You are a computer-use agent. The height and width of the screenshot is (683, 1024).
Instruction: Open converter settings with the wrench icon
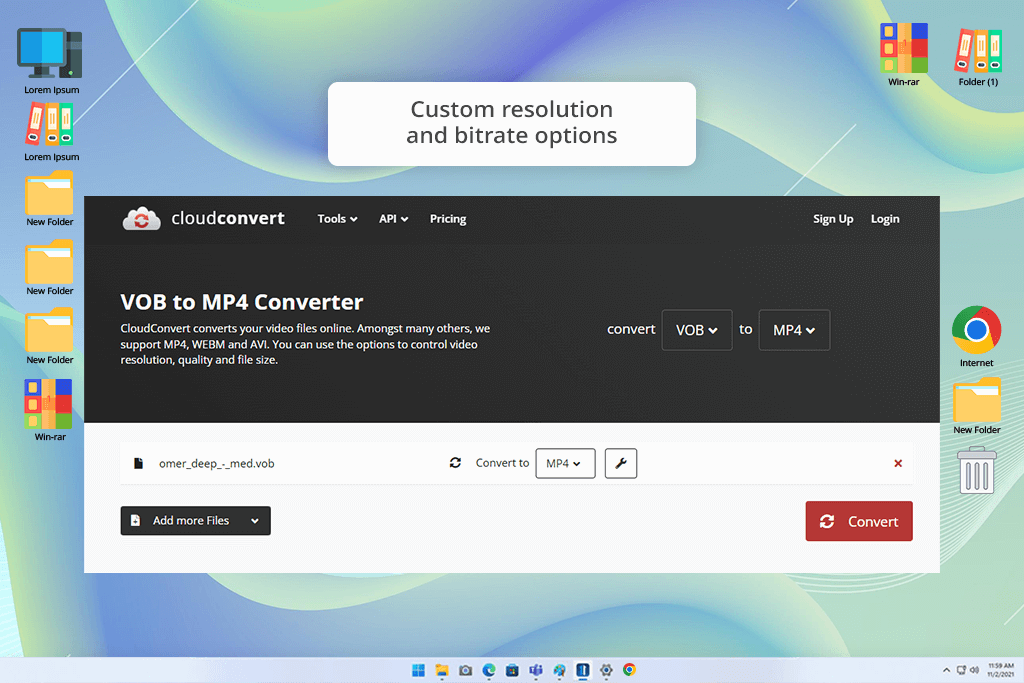(620, 463)
